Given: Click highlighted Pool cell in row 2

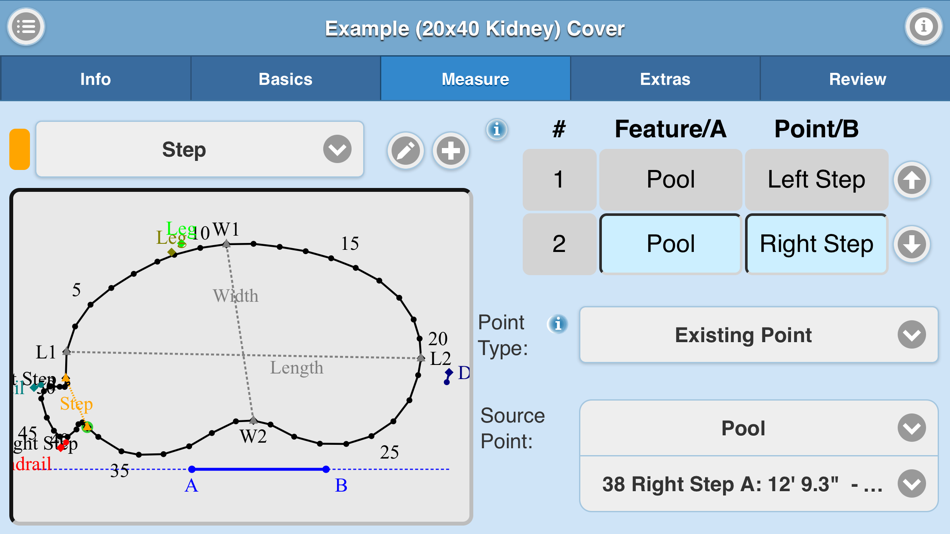Looking at the screenshot, I should click(x=670, y=244).
